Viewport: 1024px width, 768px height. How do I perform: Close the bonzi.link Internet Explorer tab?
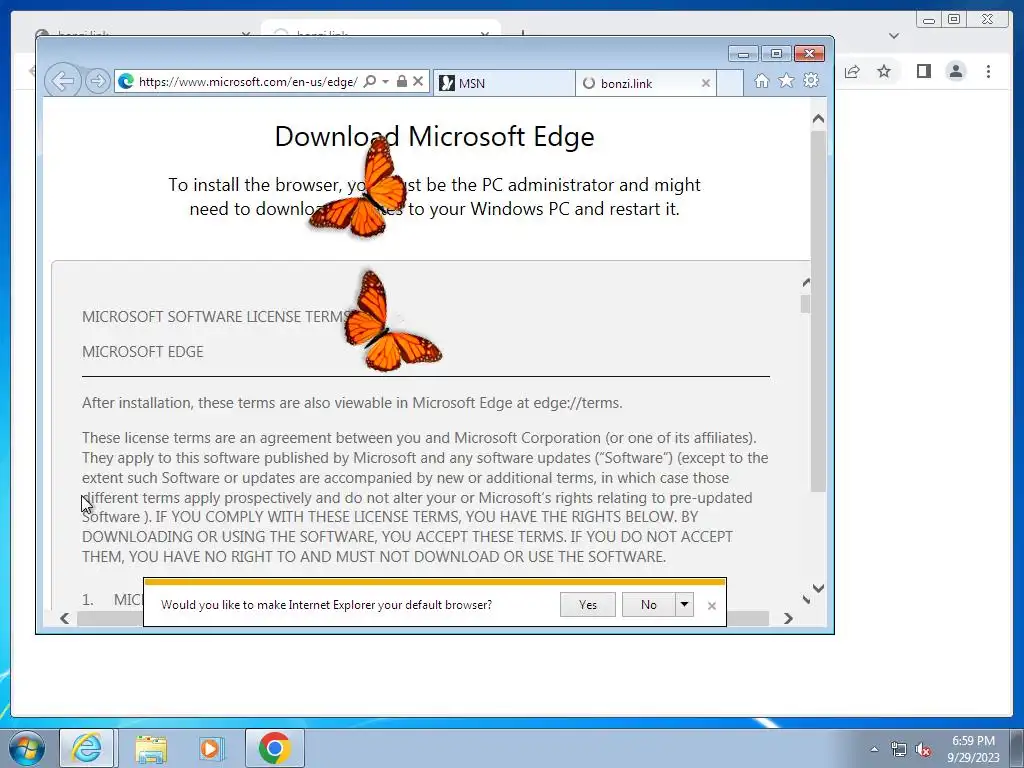(705, 83)
